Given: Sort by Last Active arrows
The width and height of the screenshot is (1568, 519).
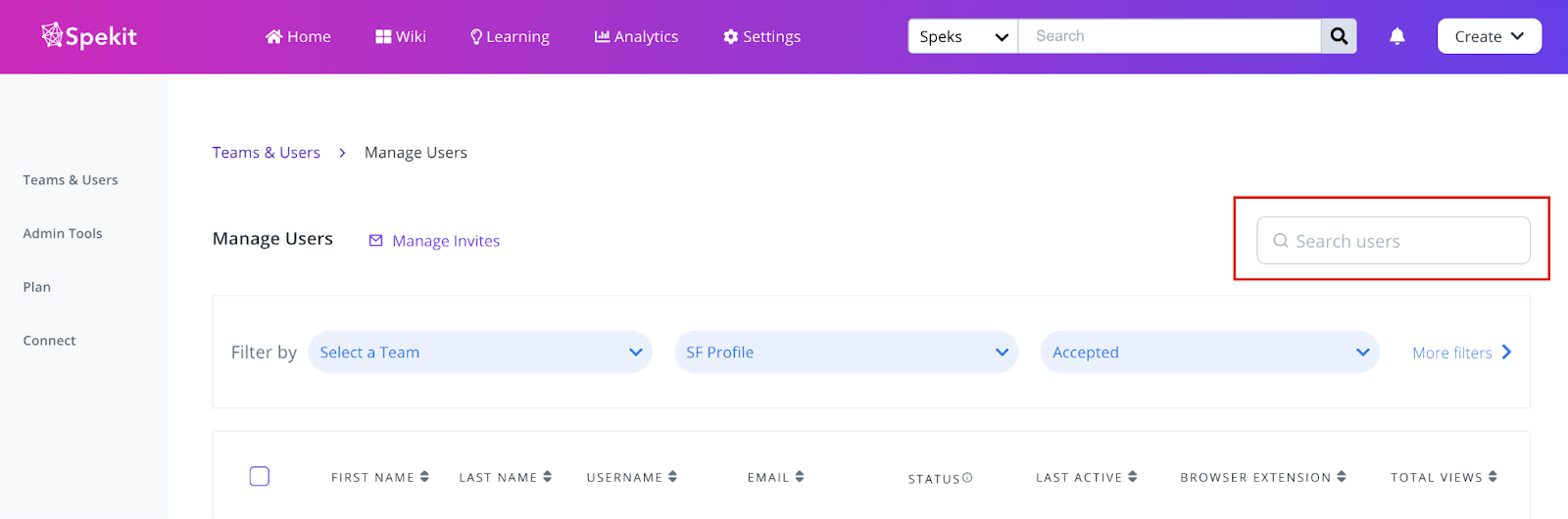Looking at the screenshot, I should click(x=1132, y=477).
